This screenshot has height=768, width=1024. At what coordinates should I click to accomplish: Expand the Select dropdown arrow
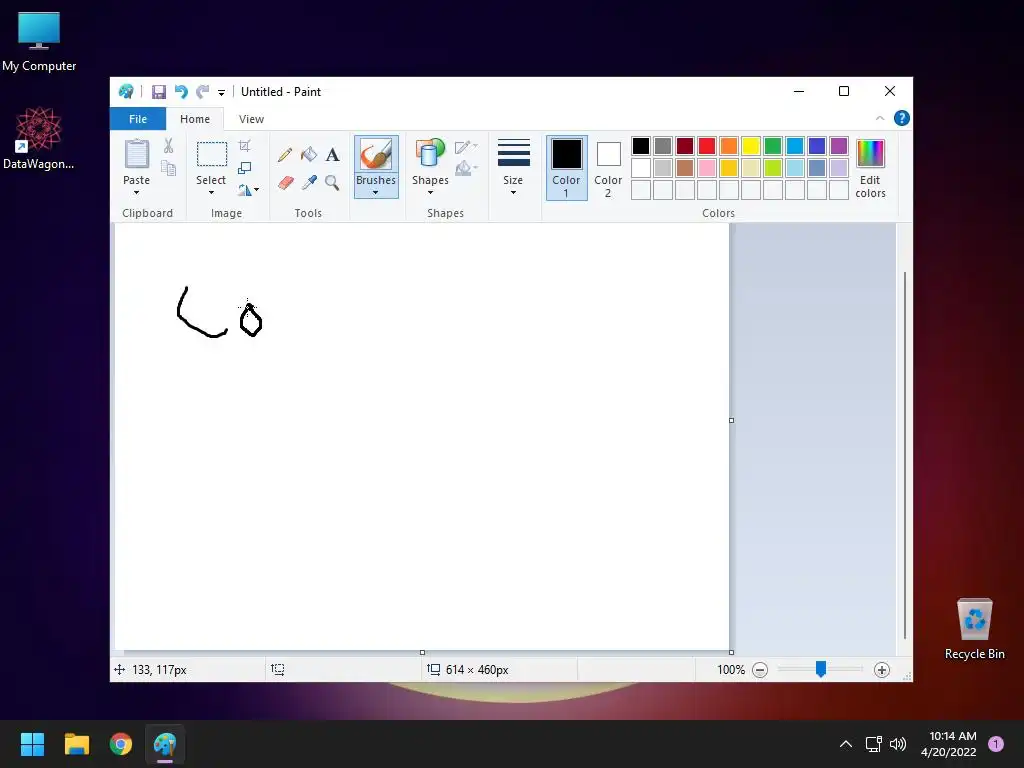(x=211, y=193)
